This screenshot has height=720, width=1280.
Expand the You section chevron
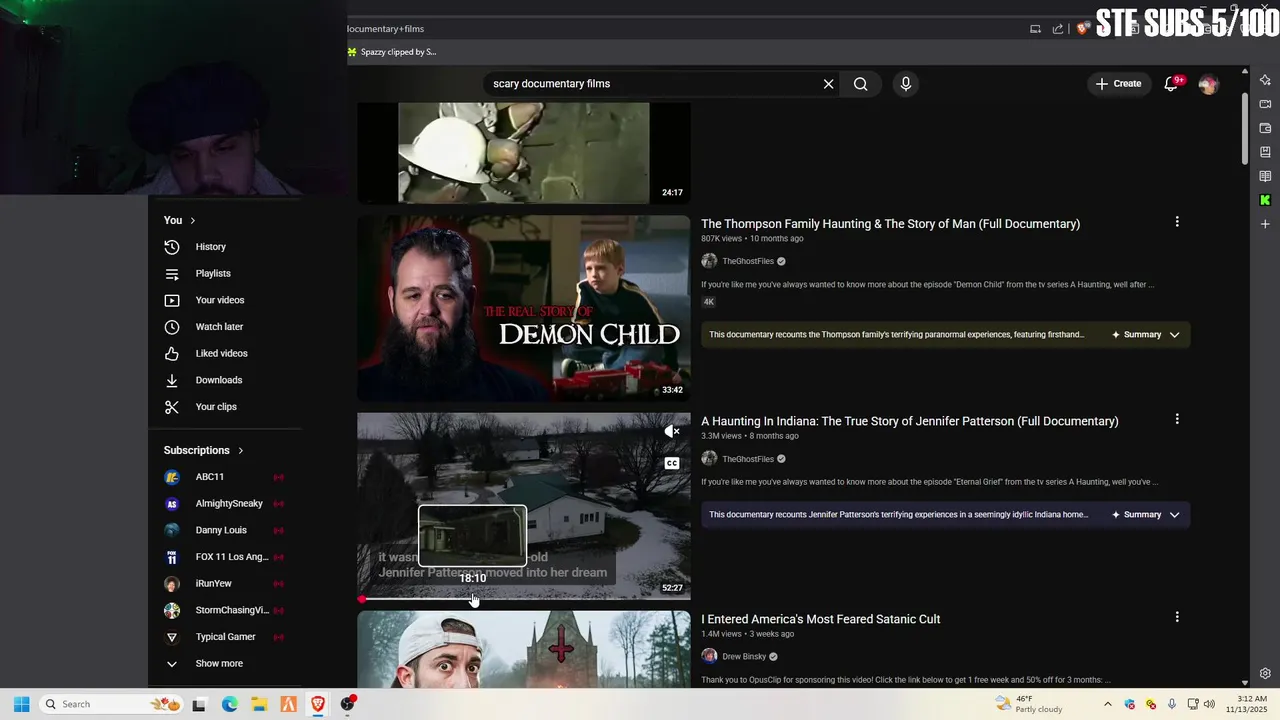tap(192, 220)
